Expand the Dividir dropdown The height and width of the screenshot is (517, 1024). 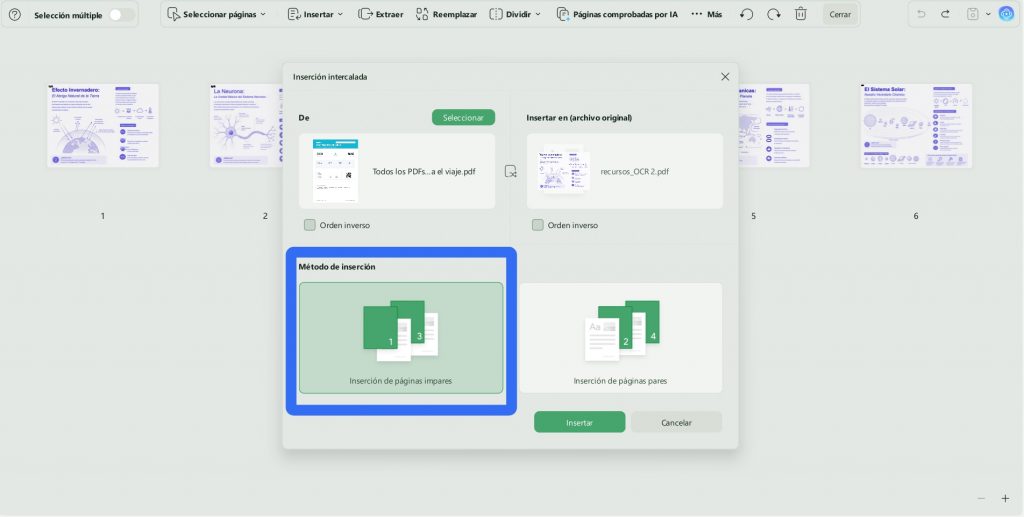pos(515,14)
